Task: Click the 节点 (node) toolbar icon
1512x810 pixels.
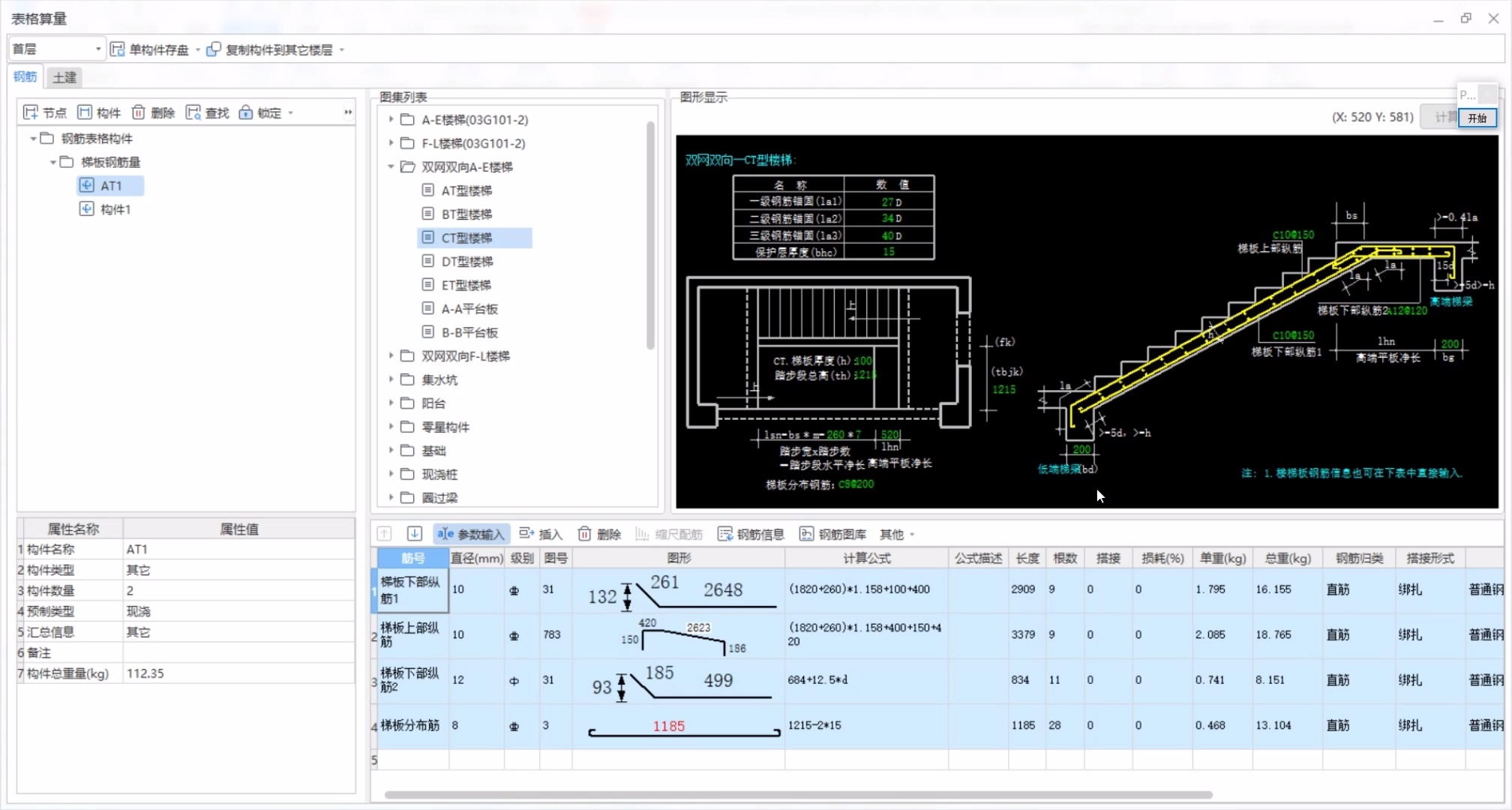Action: [31, 112]
